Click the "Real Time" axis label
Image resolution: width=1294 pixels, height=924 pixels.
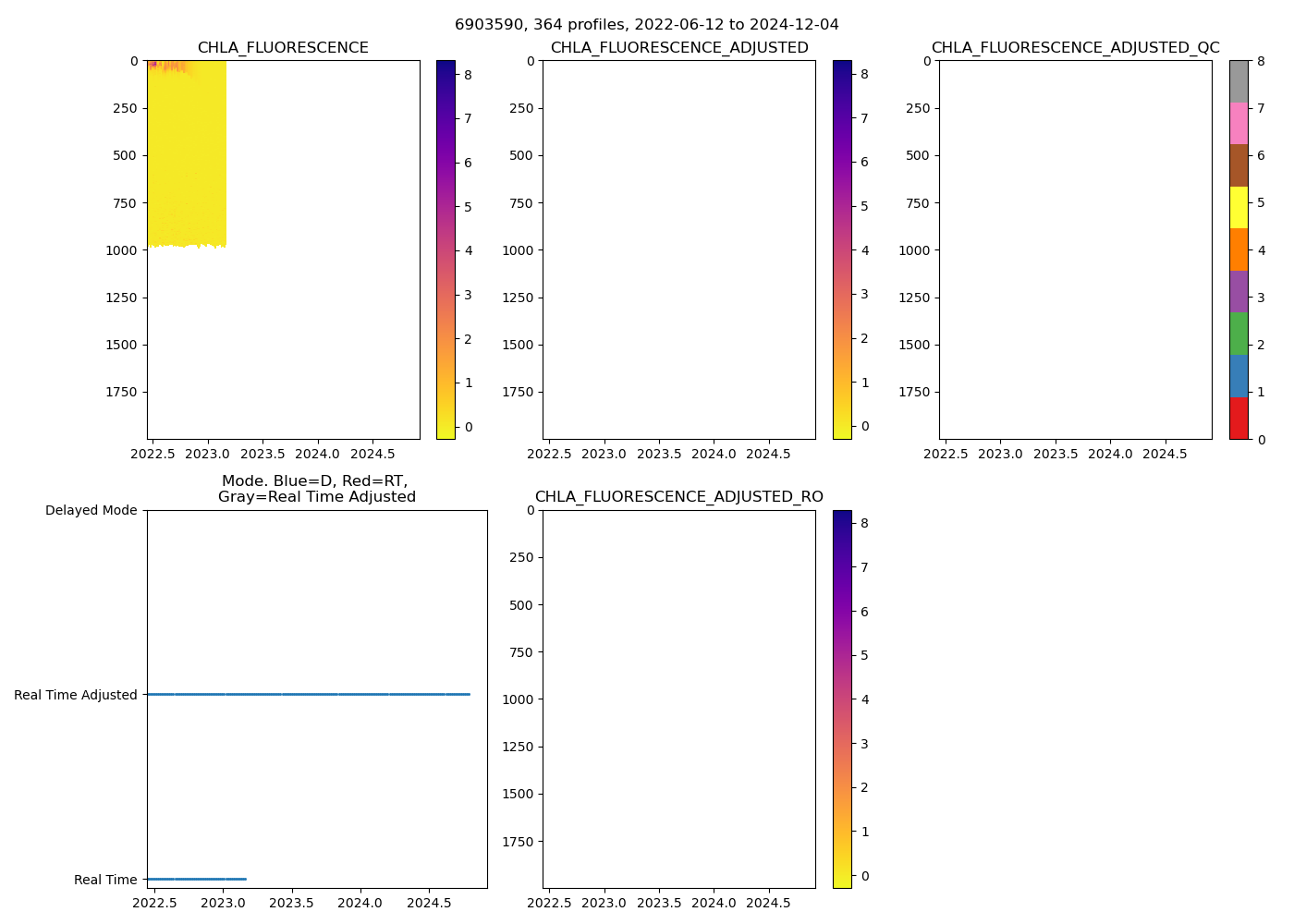click(105, 880)
